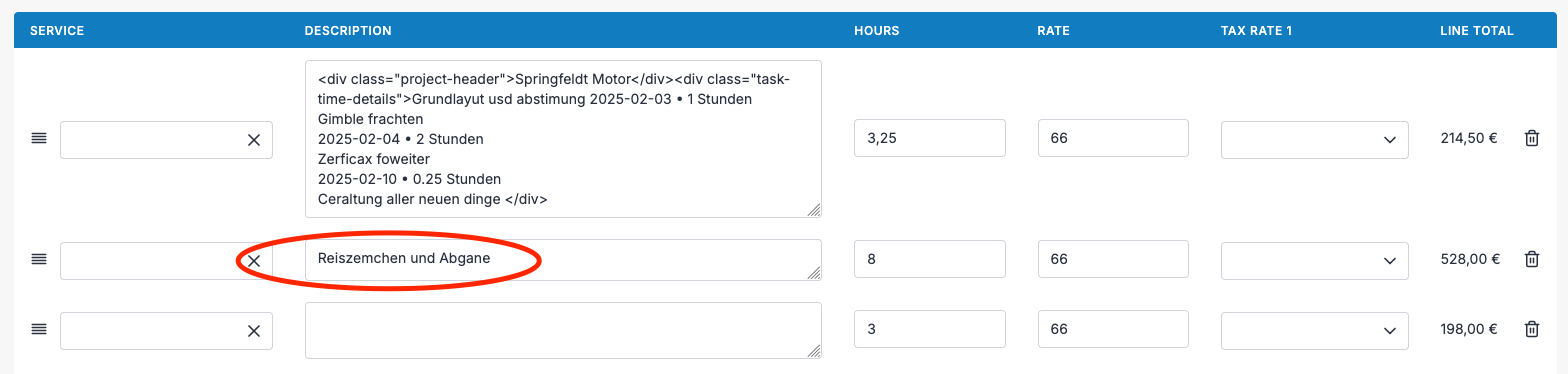Click the Springfeldt Motor description textarea
Screen dimensions: 1568x374
coord(563,139)
